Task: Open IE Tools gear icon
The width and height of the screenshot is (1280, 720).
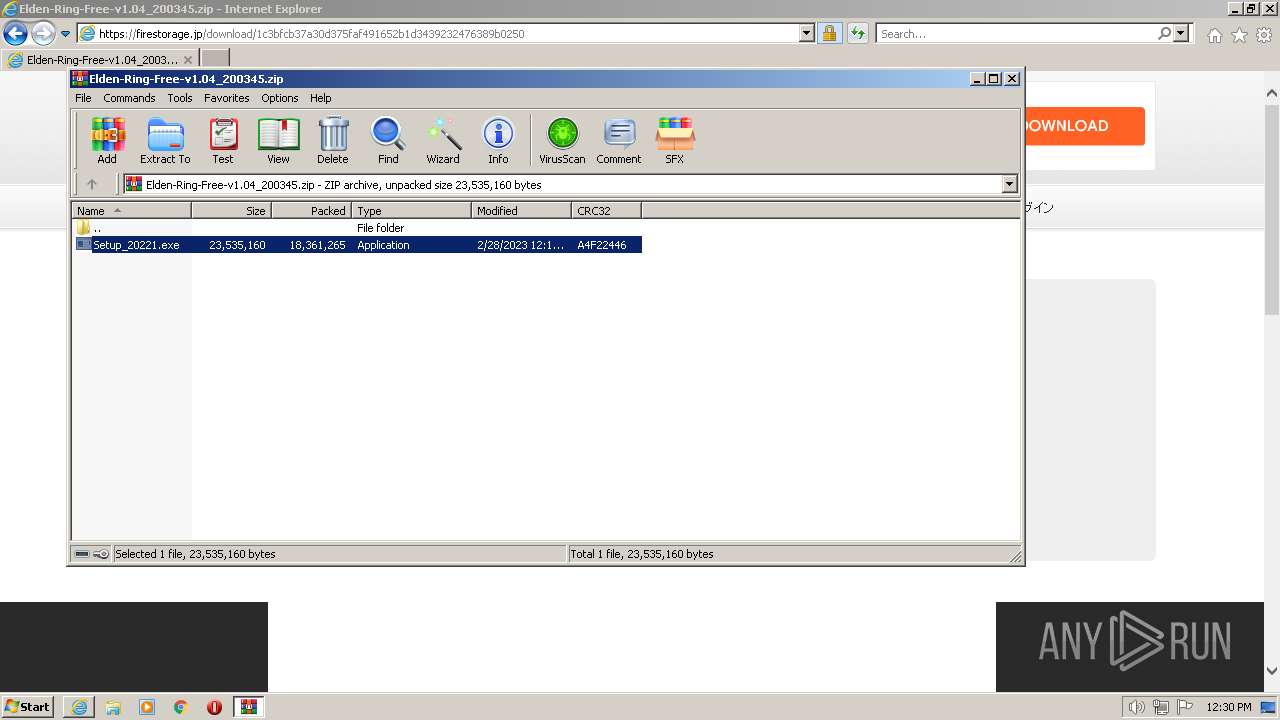Action: [1264, 35]
